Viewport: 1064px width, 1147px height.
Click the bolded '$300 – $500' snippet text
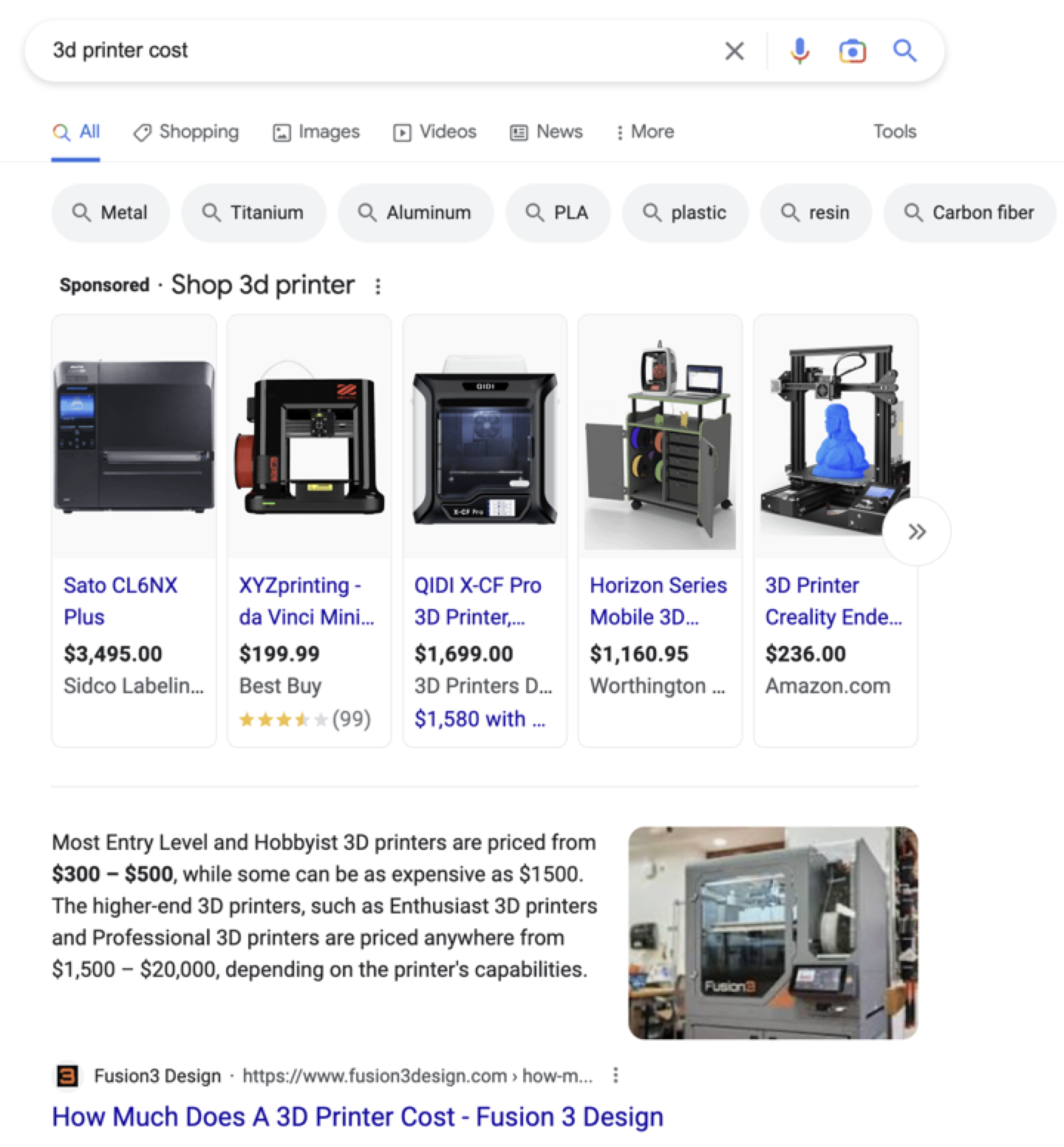[112, 874]
